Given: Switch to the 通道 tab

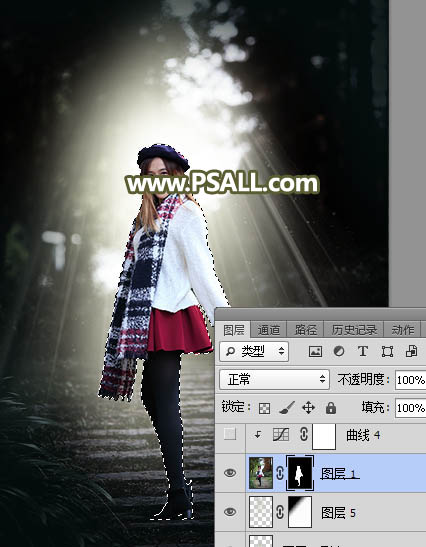Looking at the screenshot, I should coord(269,330).
